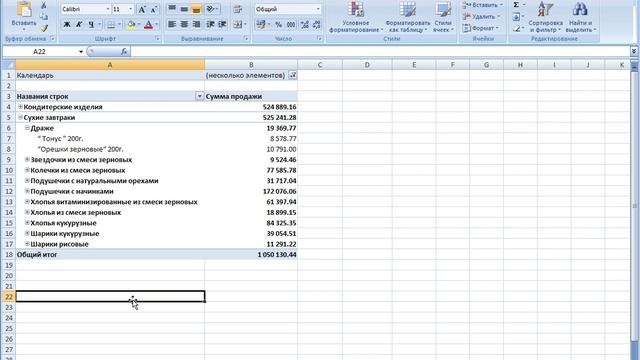
Task: Click the wrap text icon
Action: [238, 9]
